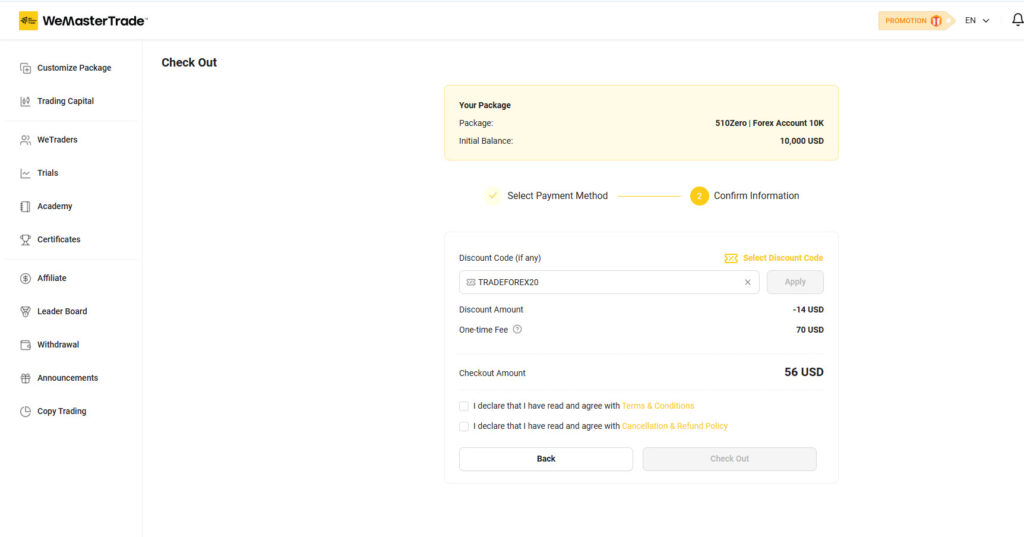Viewport: 1024px width, 537px height.
Task: Clear the discount code with X icon
Action: pyautogui.click(x=747, y=282)
